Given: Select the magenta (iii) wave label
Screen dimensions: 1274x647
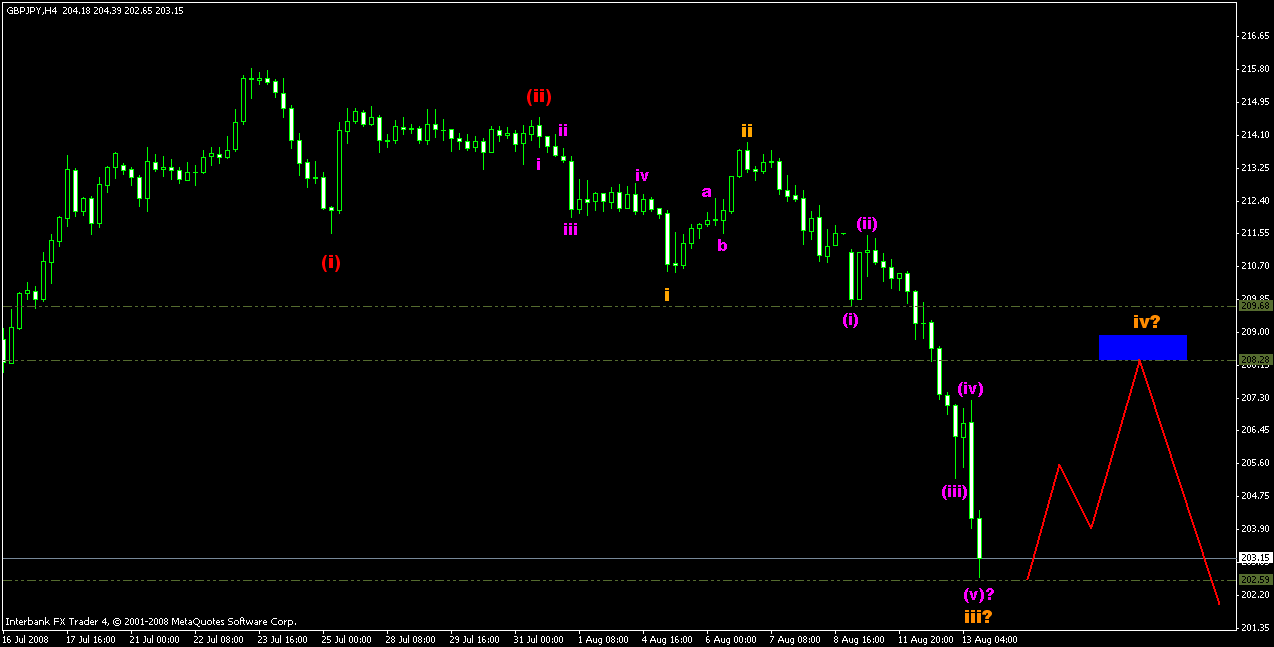Looking at the screenshot, I should point(954,491).
